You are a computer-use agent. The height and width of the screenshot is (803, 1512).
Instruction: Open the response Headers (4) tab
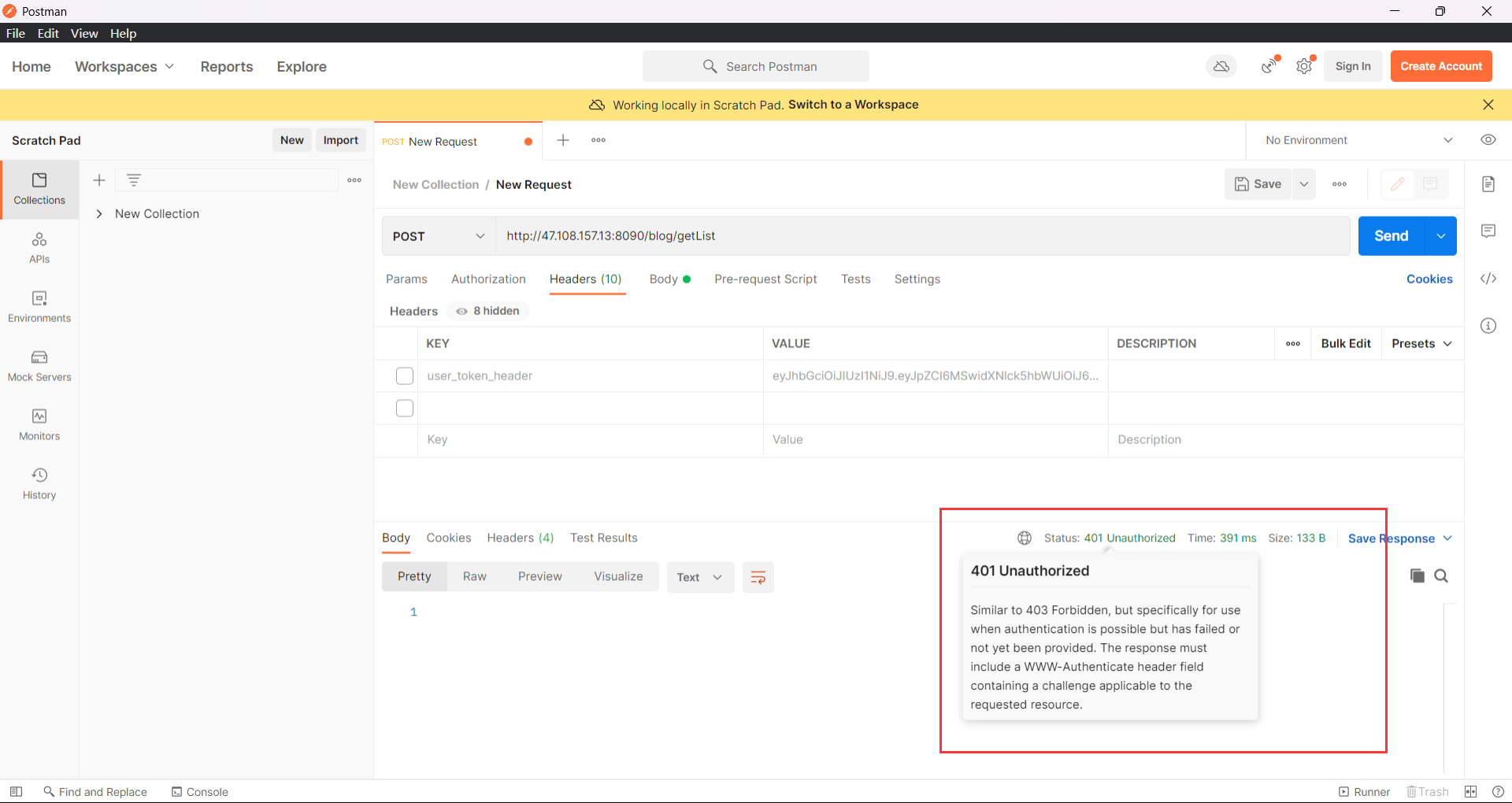[521, 538]
